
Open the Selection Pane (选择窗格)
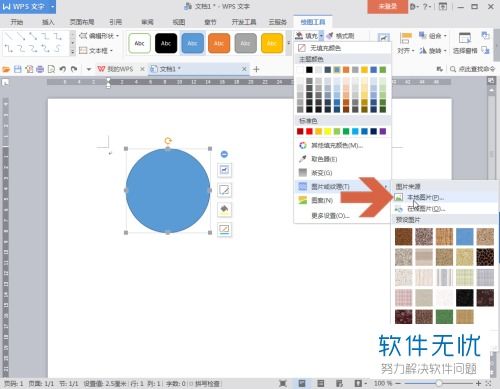click(465, 43)
